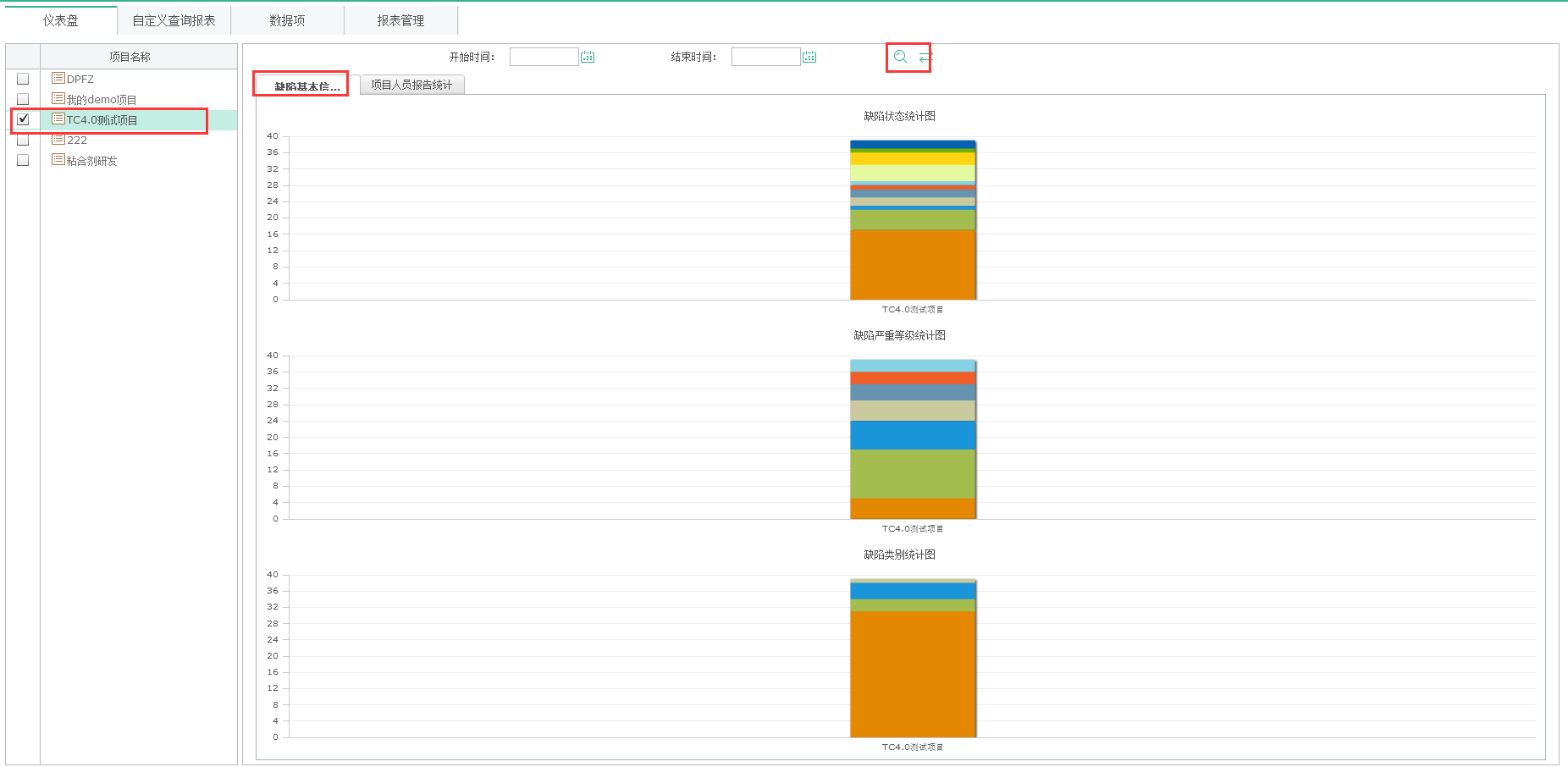Click the DPFZ project list icon
This screenshot has width=1568, height=767.
tap(58, 78)
